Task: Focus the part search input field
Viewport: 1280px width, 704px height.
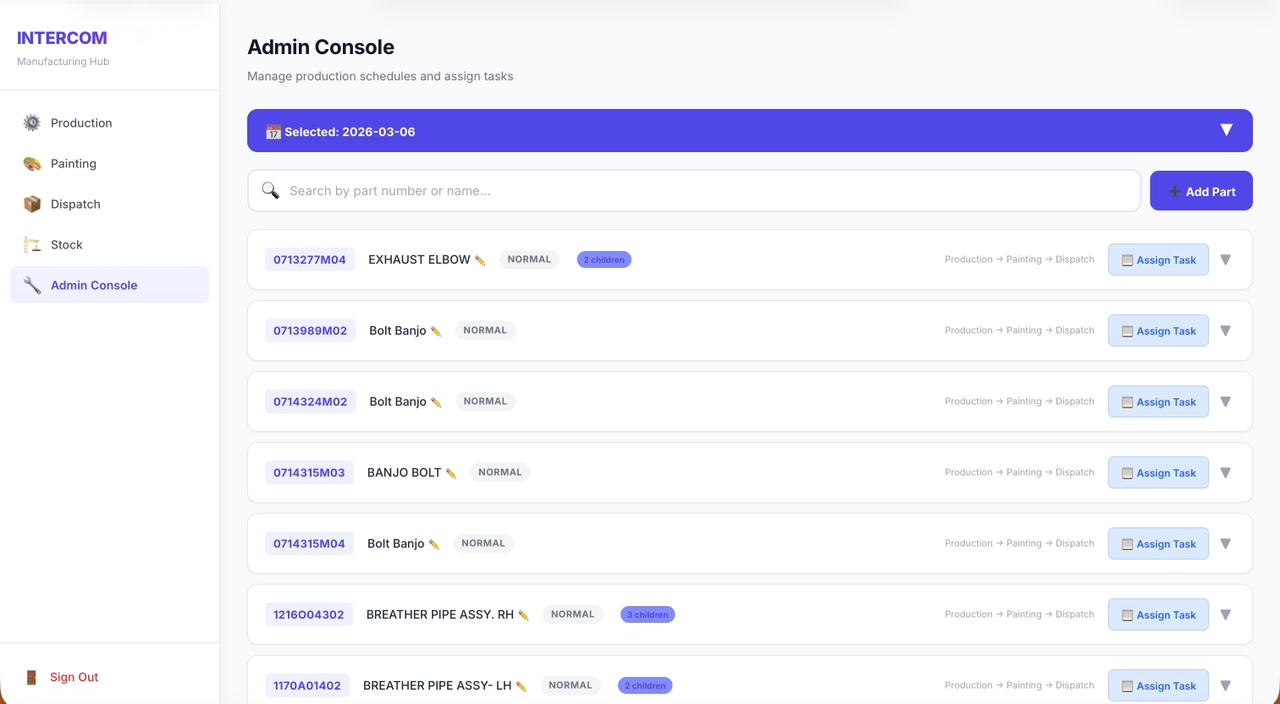Action: point(694,191)
